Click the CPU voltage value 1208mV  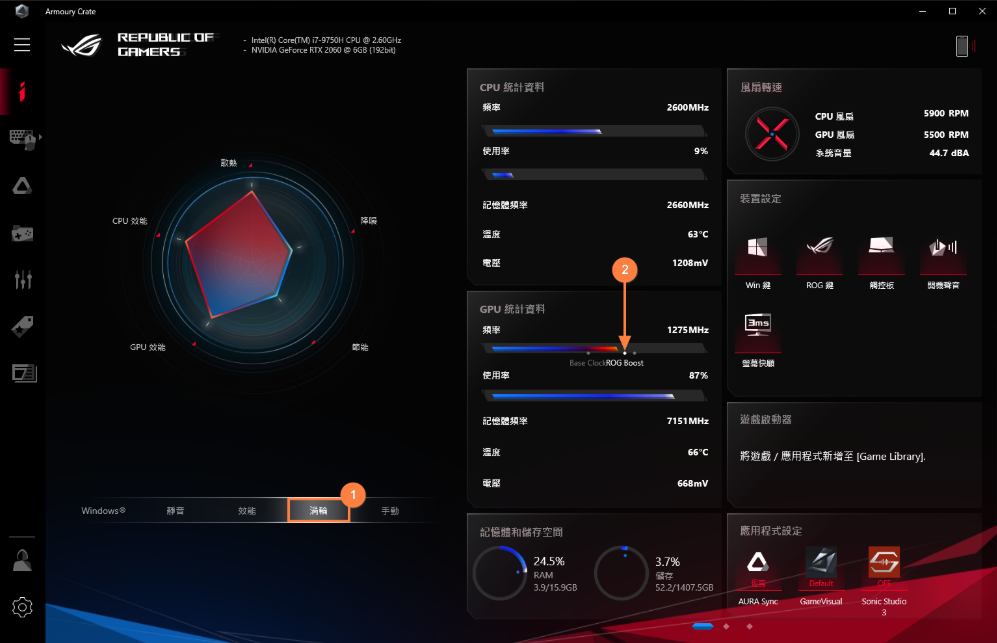(x=690, y=263)
